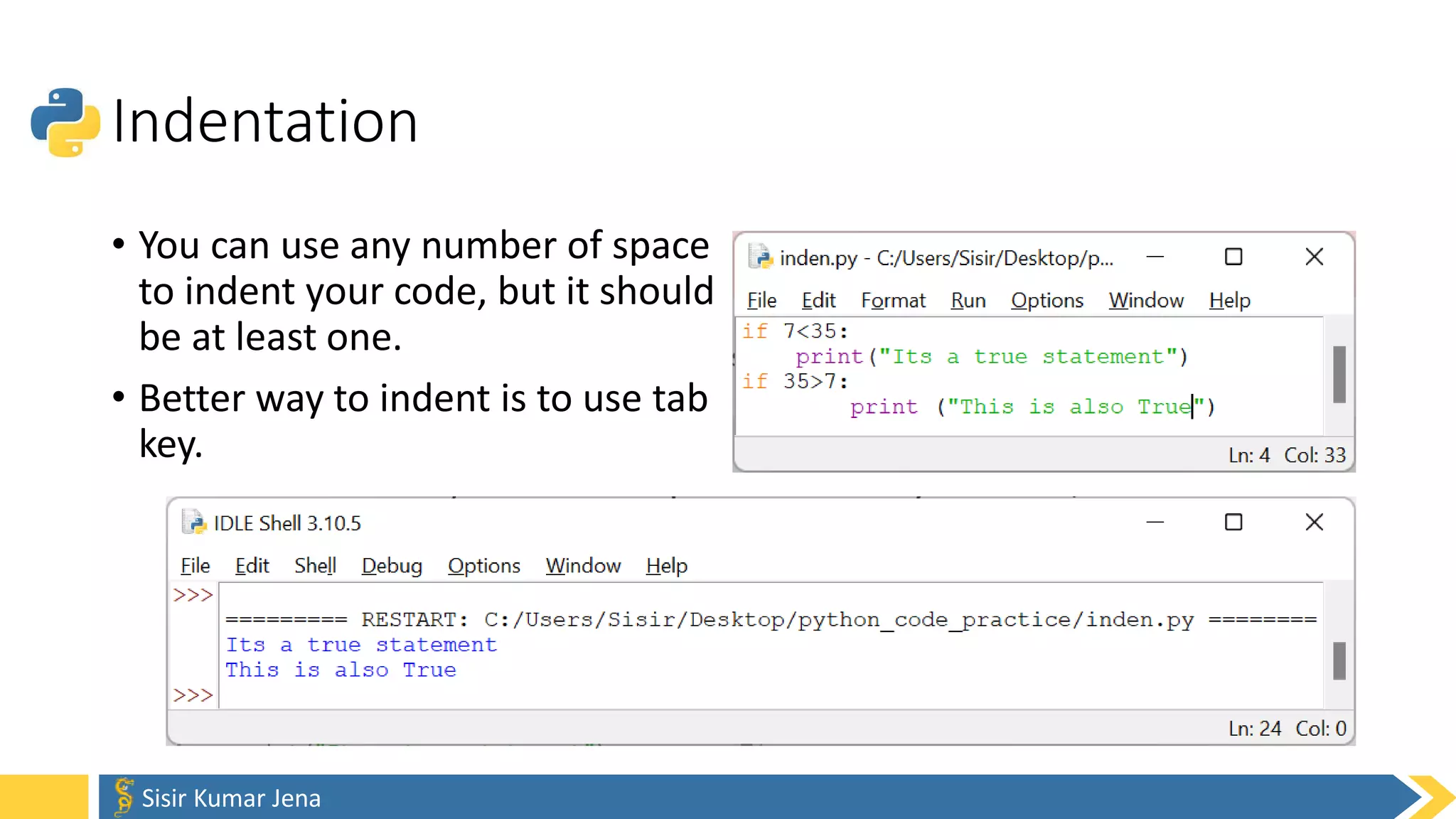Click 'Ln: 4 Col: 33' editor status bar
The height and width of the screenshot is (819, 1456).
click(x=1287, y=455)
